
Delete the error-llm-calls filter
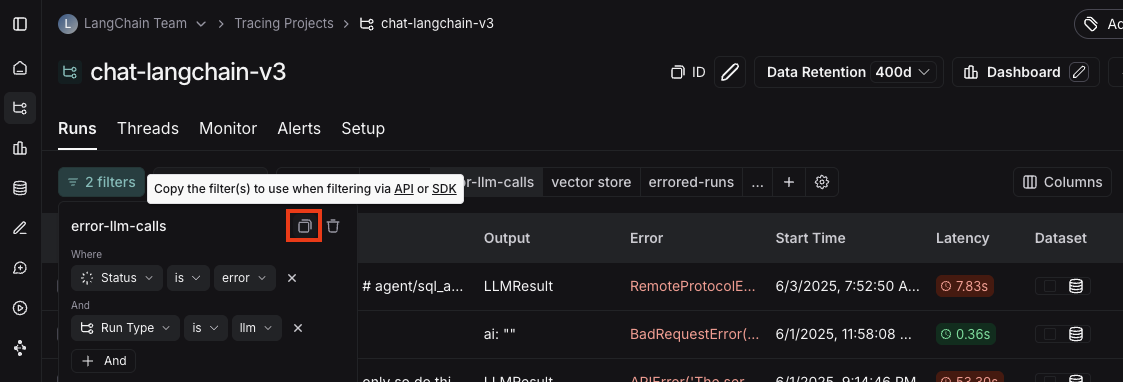tap(333, 226)
